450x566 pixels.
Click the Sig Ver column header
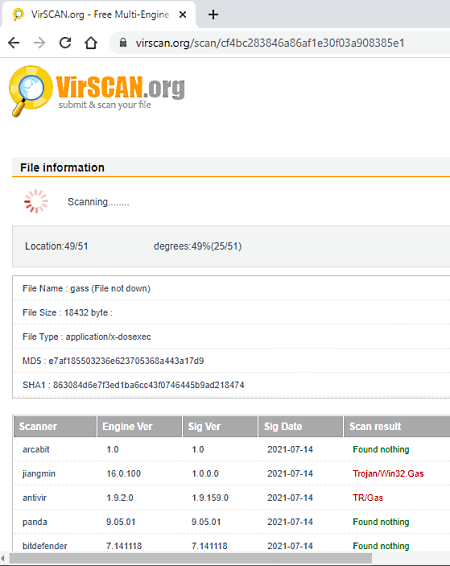pos(220,426)
